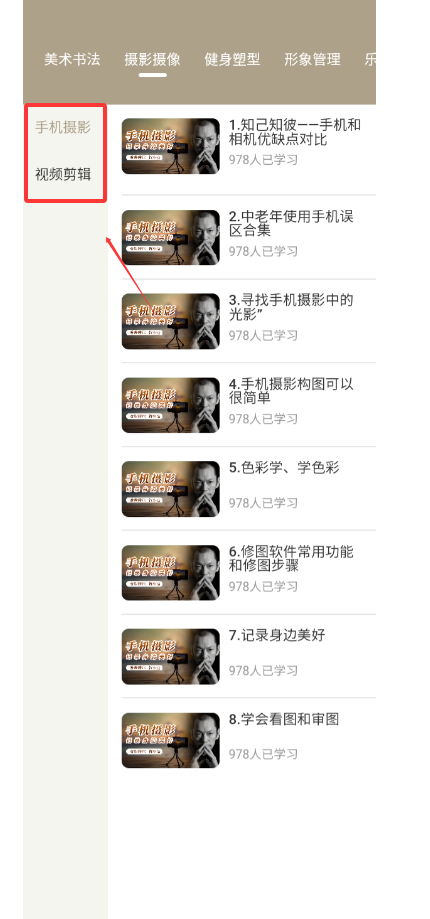430x919 pixels.
Task: Select the 摄影摄像 tab
Action: pos(152,59)
